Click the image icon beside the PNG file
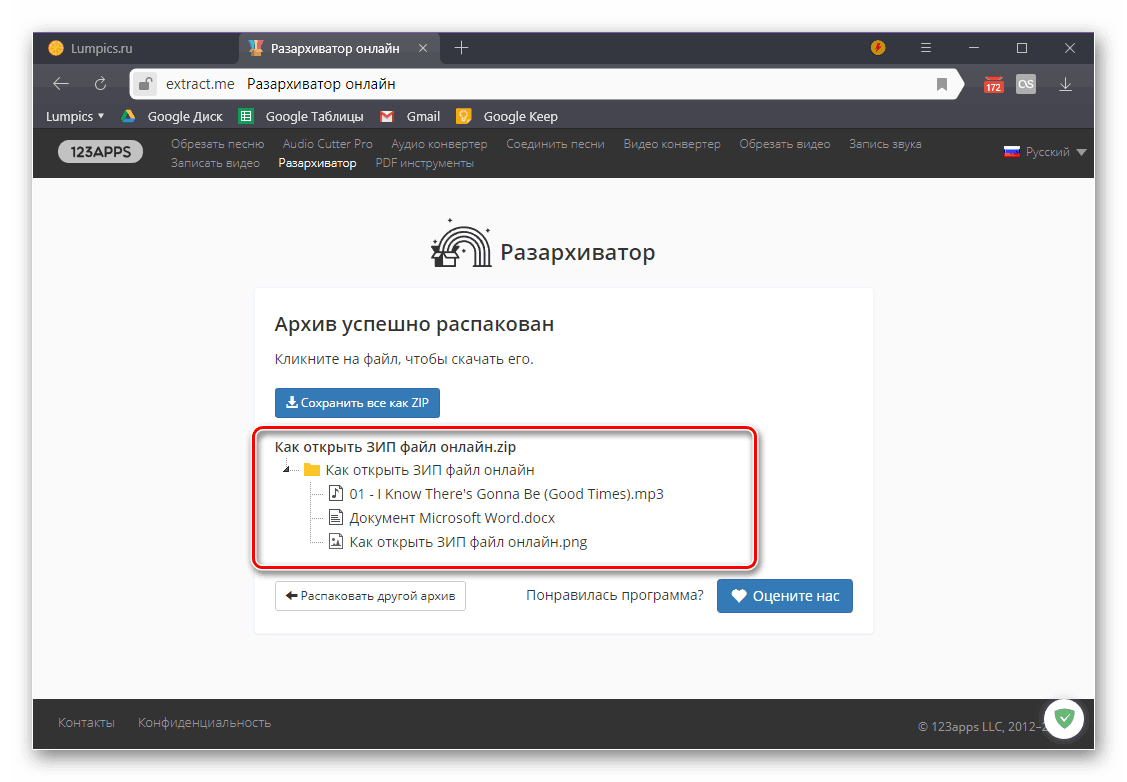 pyautogui.click(x=336, y=541)
